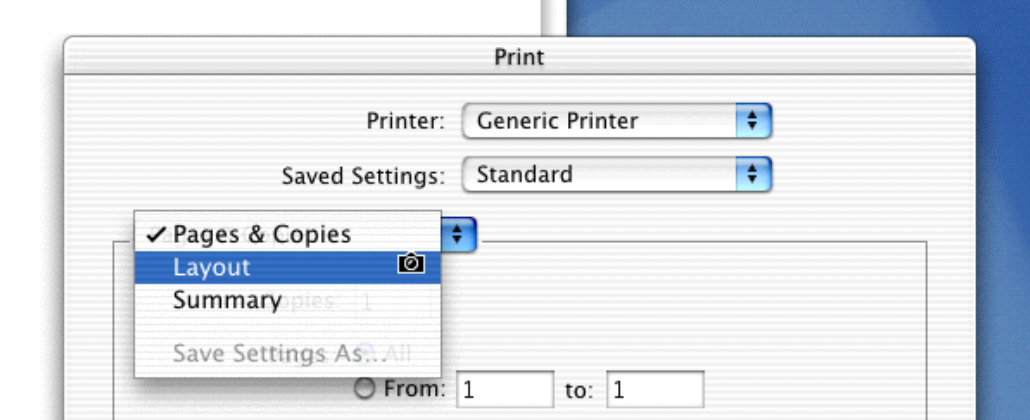Click the Saved Settings blue arrow button
The image size is (1030, 420).
pyautogui.click(x=754, y=175)
